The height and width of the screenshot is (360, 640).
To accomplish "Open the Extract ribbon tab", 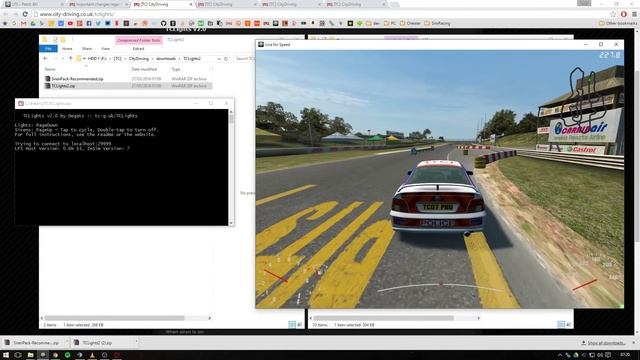I will (138, 49).
